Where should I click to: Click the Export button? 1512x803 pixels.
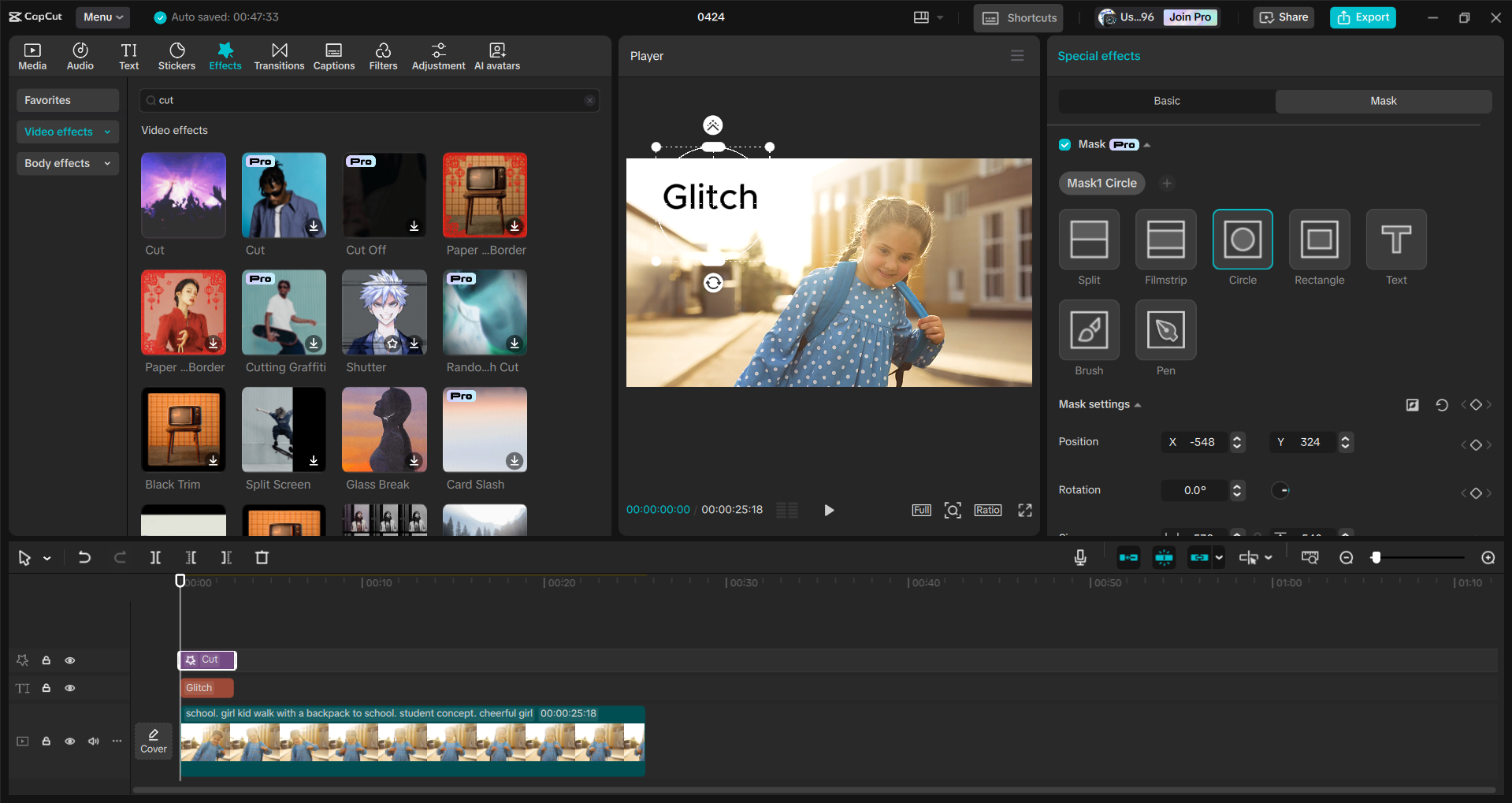coord(1362,17)
